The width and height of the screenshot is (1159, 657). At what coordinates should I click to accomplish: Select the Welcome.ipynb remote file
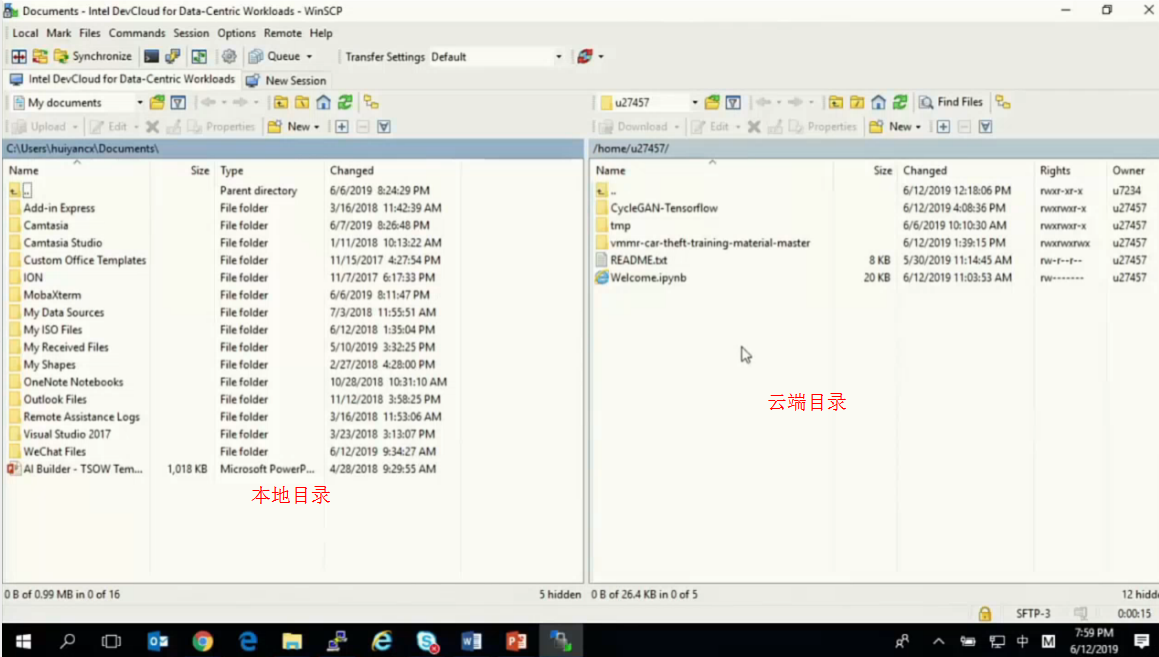pos(648,278)
